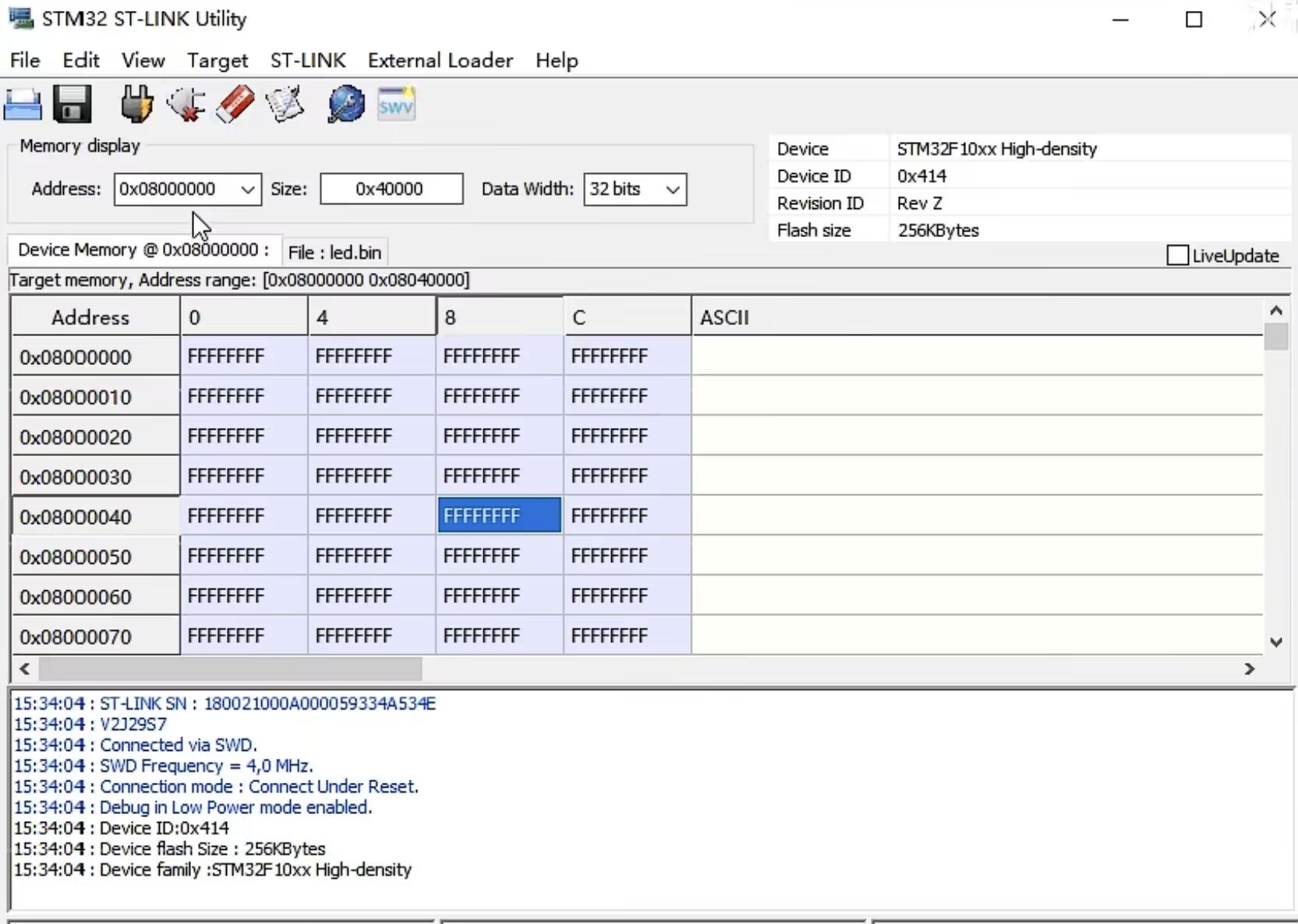
Task: Click the ST-LINK SN log line
Action: (225, 703)
